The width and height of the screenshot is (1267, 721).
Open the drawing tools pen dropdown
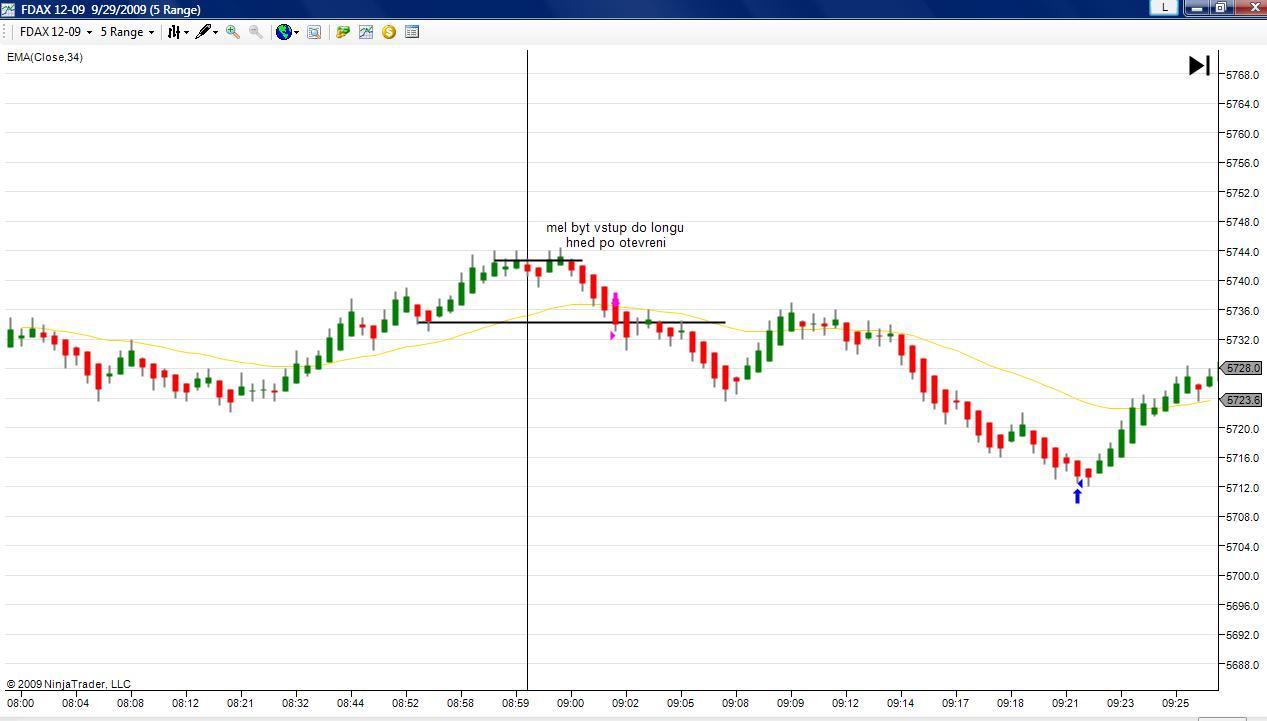(207, 32)
